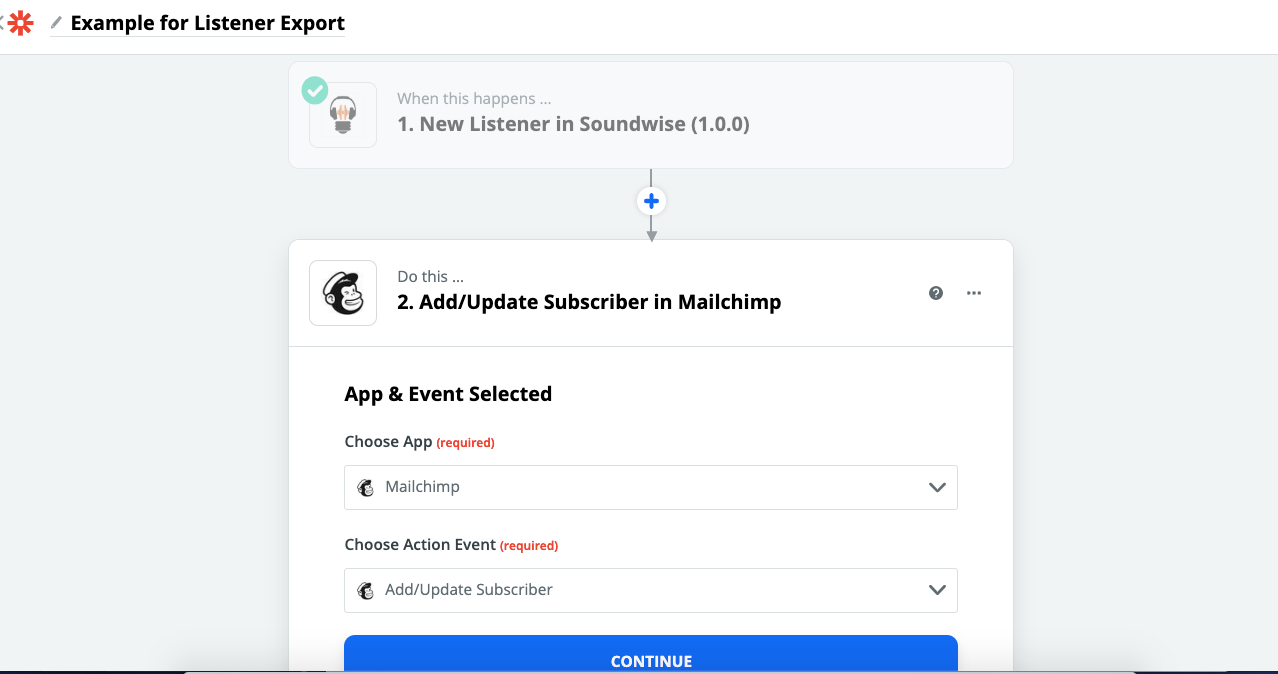Expand the Choose Action Event chevron arrow
1278x674 pixels.
pos(937,590)
